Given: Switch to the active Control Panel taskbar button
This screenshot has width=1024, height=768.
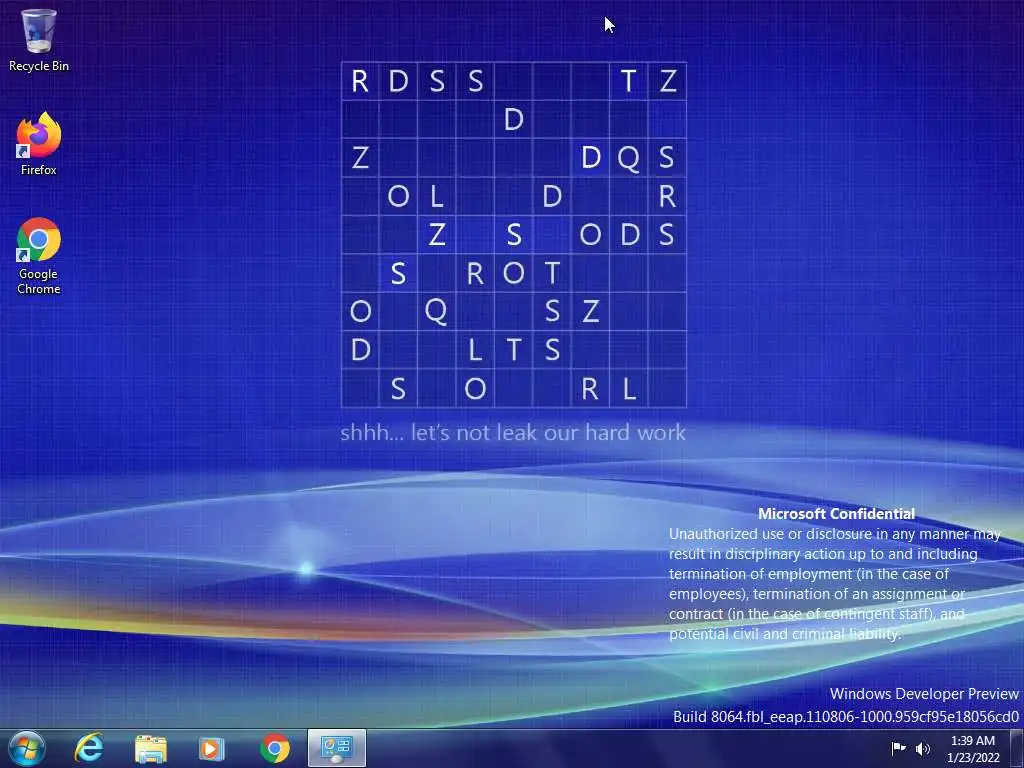Looking at the screenshot, I should pyautogui.click(x=337, y=748).
